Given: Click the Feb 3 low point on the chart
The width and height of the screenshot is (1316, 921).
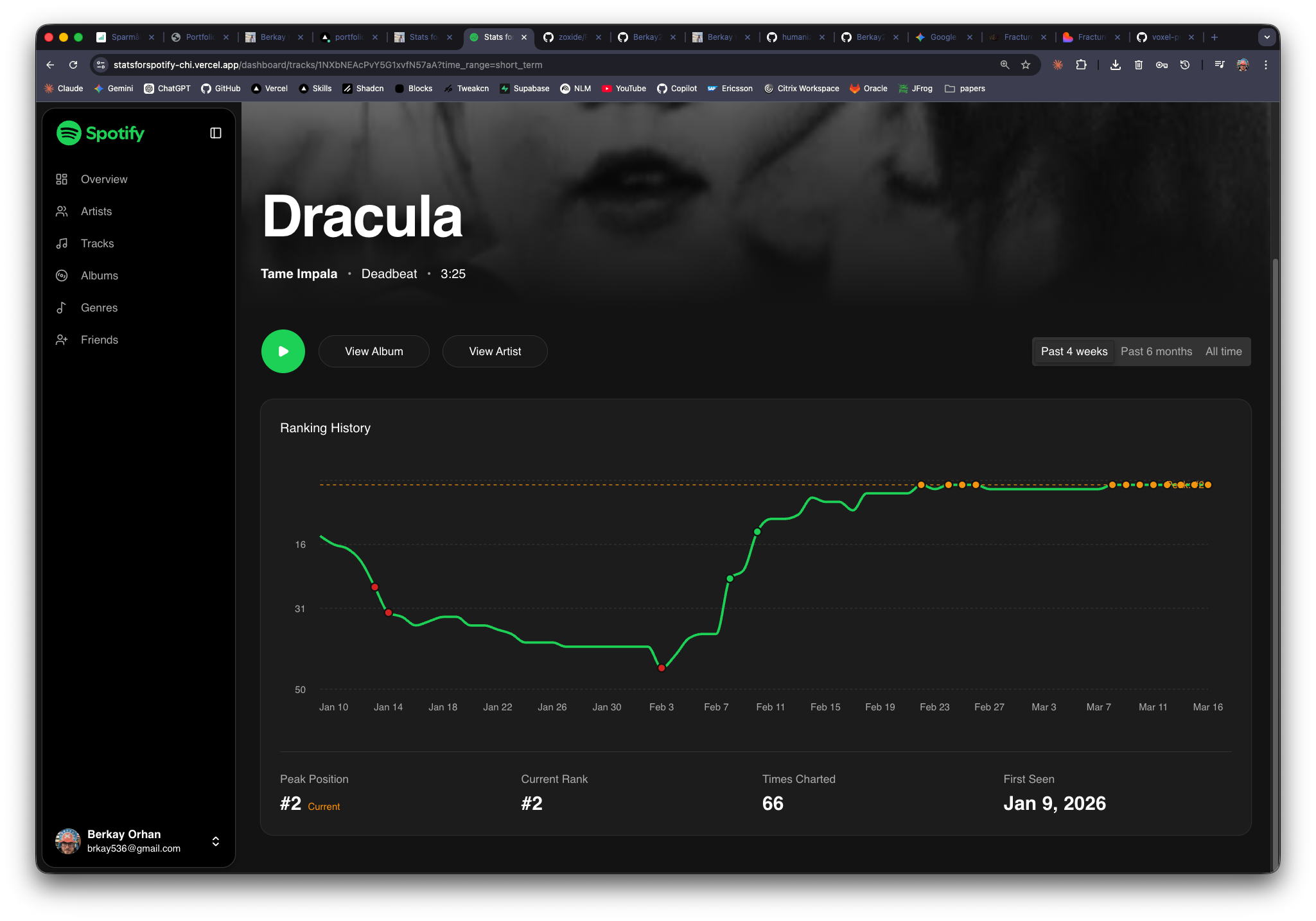Looking at the screenshot, I should 661,667.
